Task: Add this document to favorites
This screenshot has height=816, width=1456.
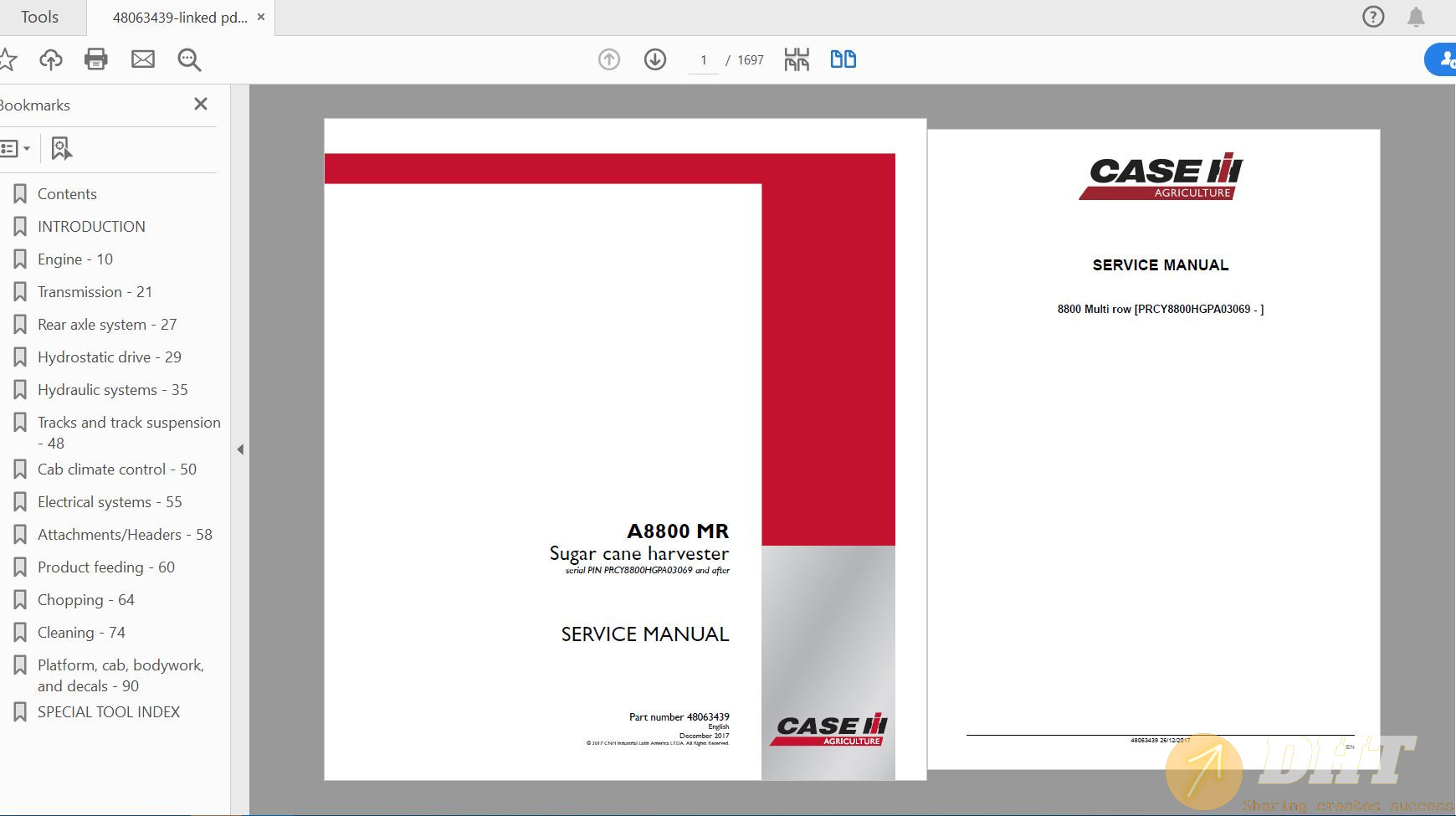Action: pyautogui.click(x=8, y=59)
